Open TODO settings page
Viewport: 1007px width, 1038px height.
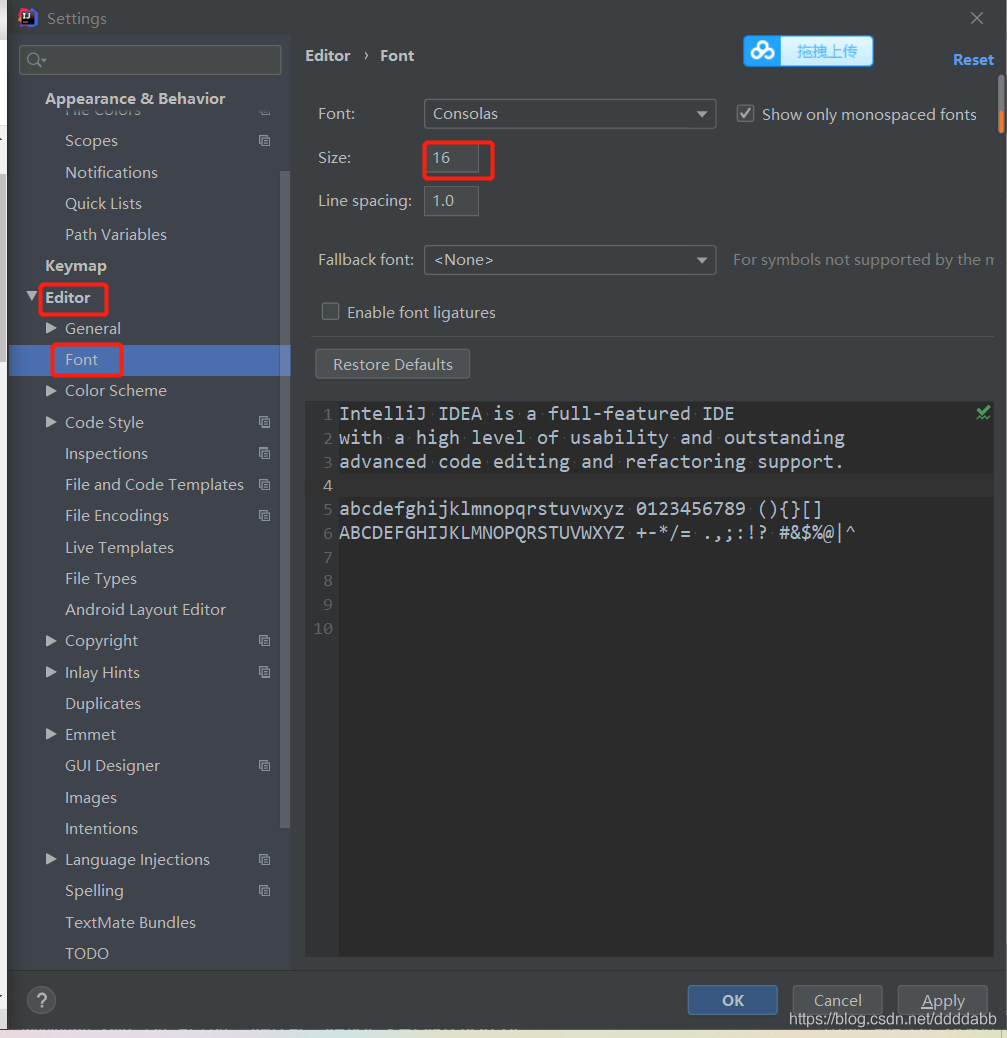point(87,953)
